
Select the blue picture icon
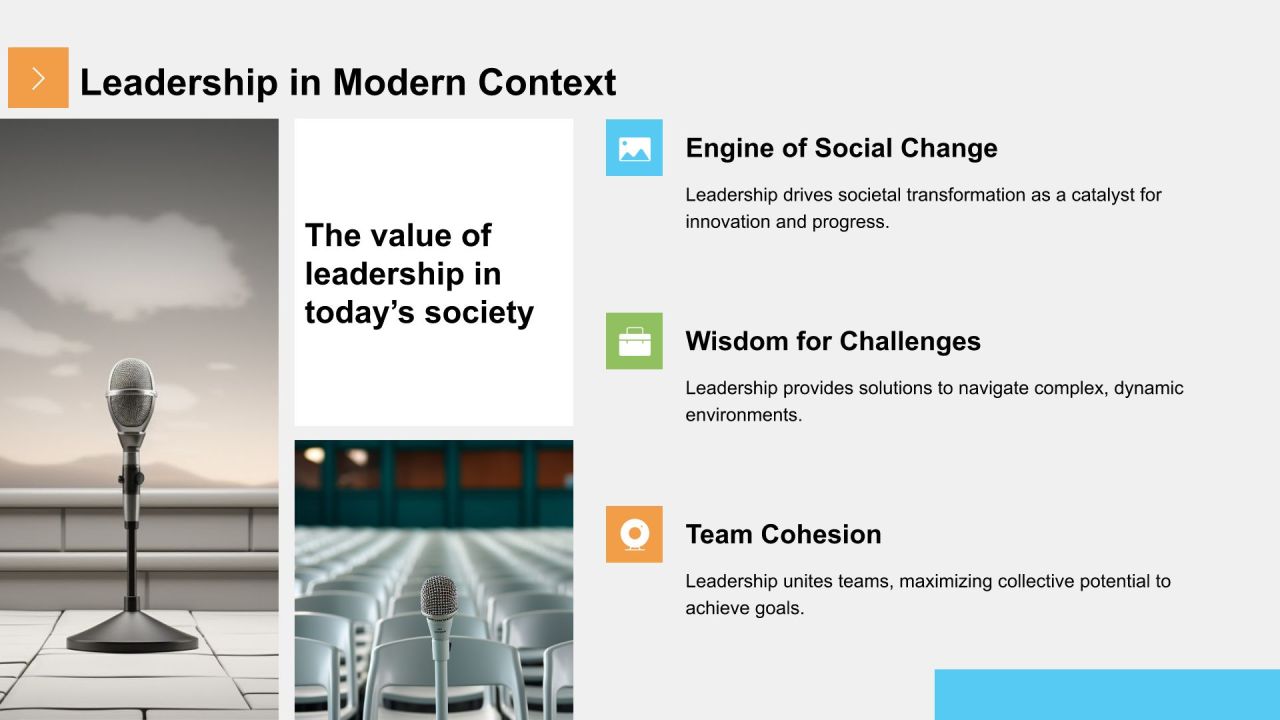tap(634, 148)
